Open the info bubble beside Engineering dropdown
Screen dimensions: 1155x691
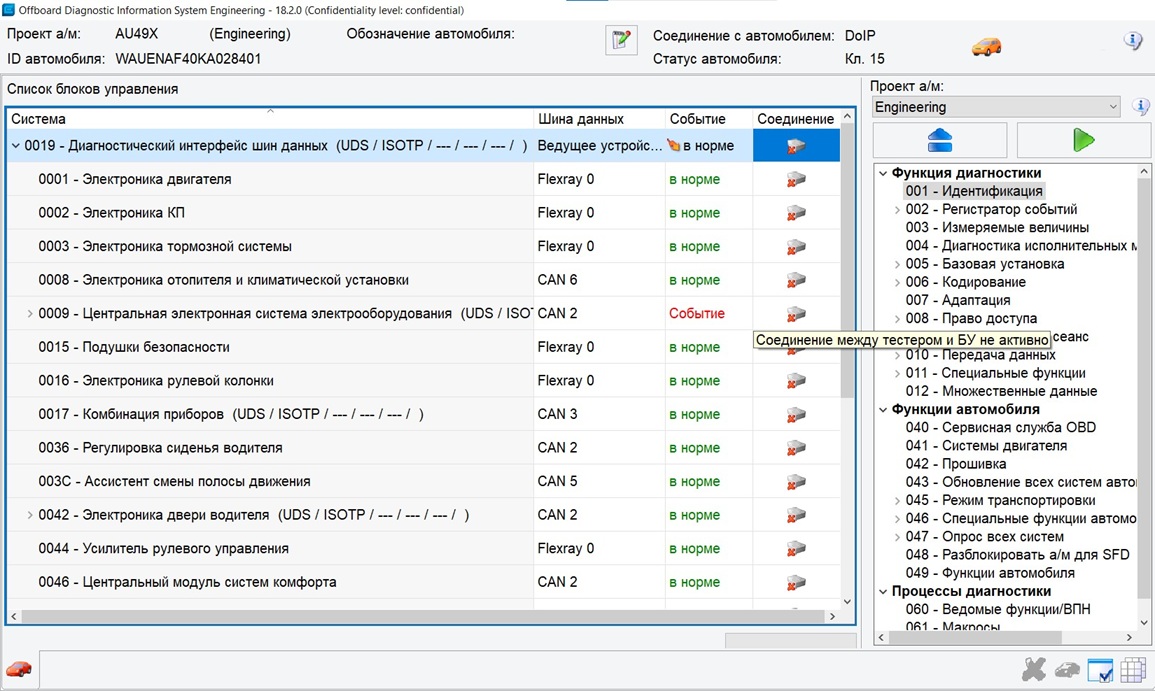coord(1140,107)
